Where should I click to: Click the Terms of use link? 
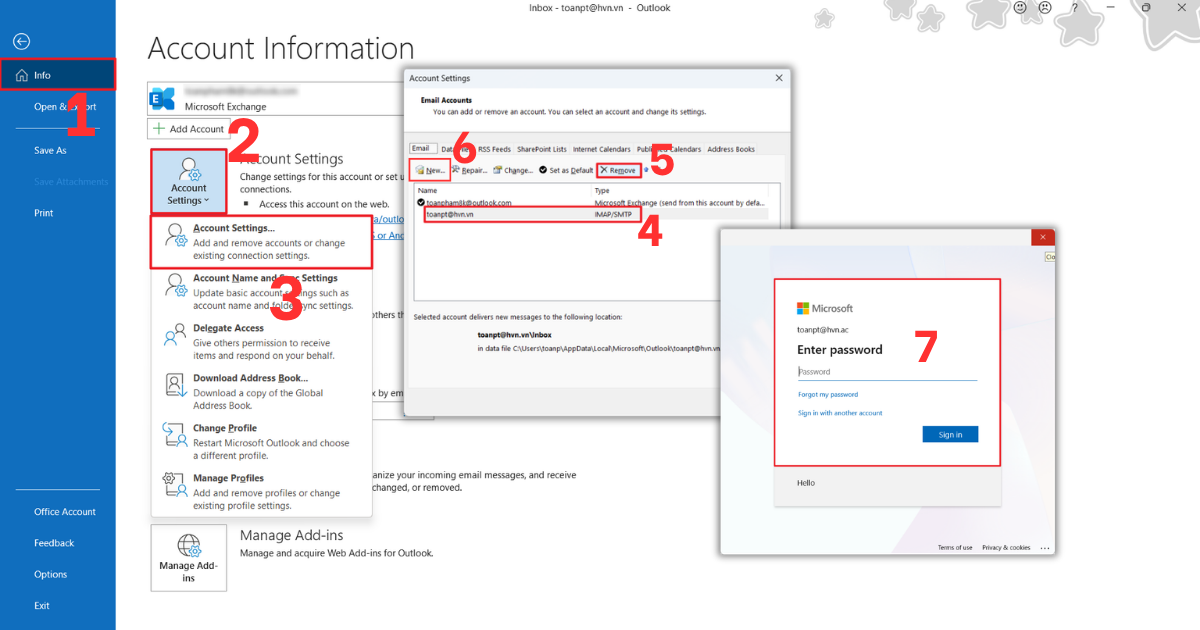[955, 548]
